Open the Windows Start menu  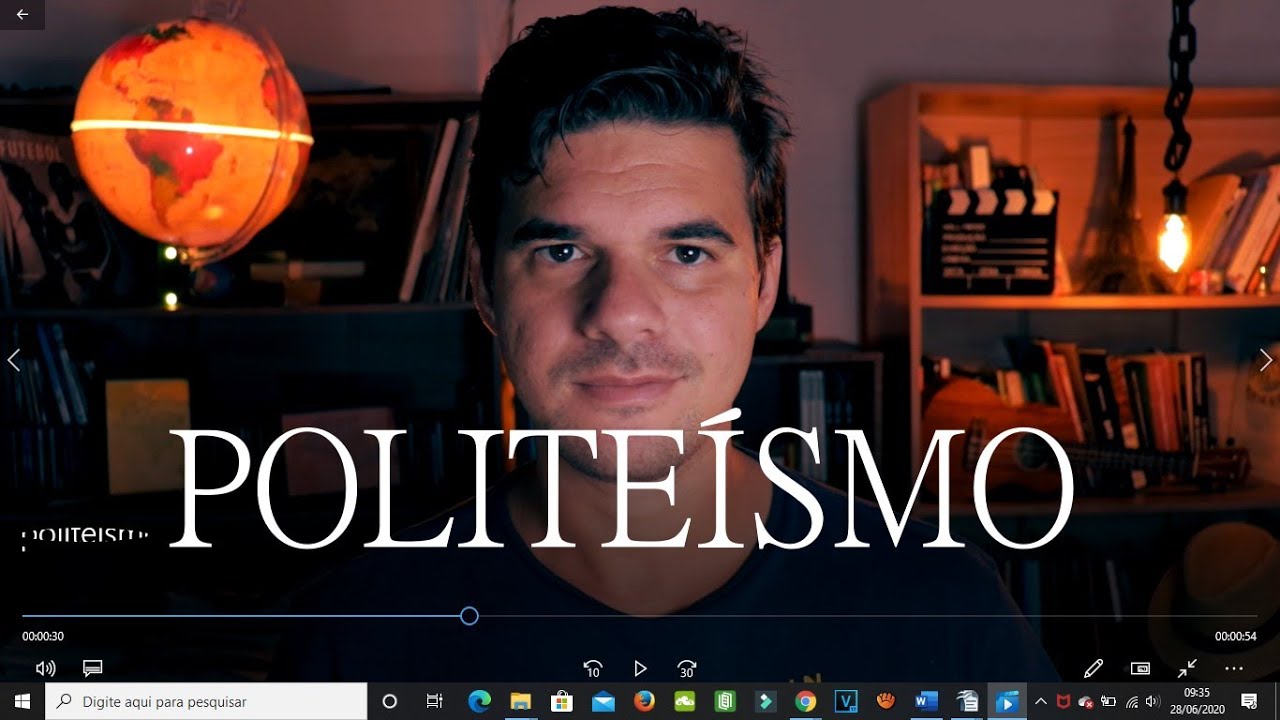pos(22,701)
